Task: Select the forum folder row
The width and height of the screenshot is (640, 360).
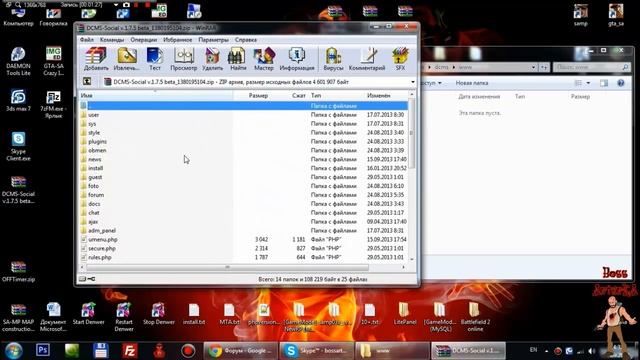Action: tap(243, 195)
